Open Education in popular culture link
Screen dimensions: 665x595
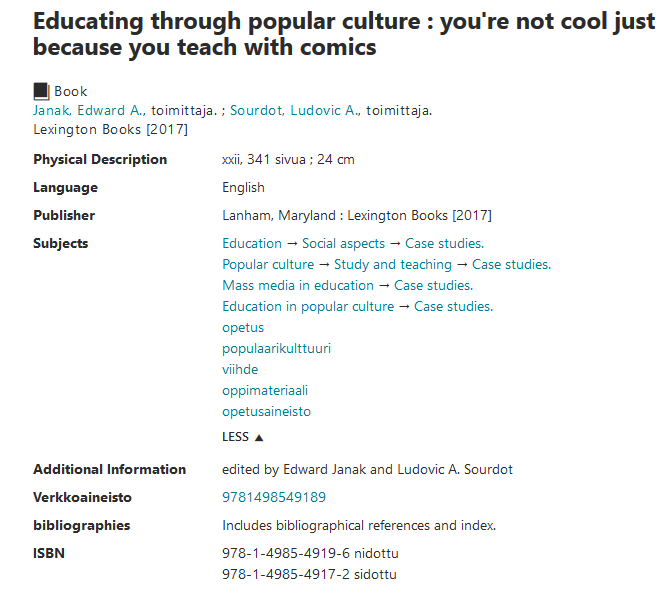(x=308, y=307)
